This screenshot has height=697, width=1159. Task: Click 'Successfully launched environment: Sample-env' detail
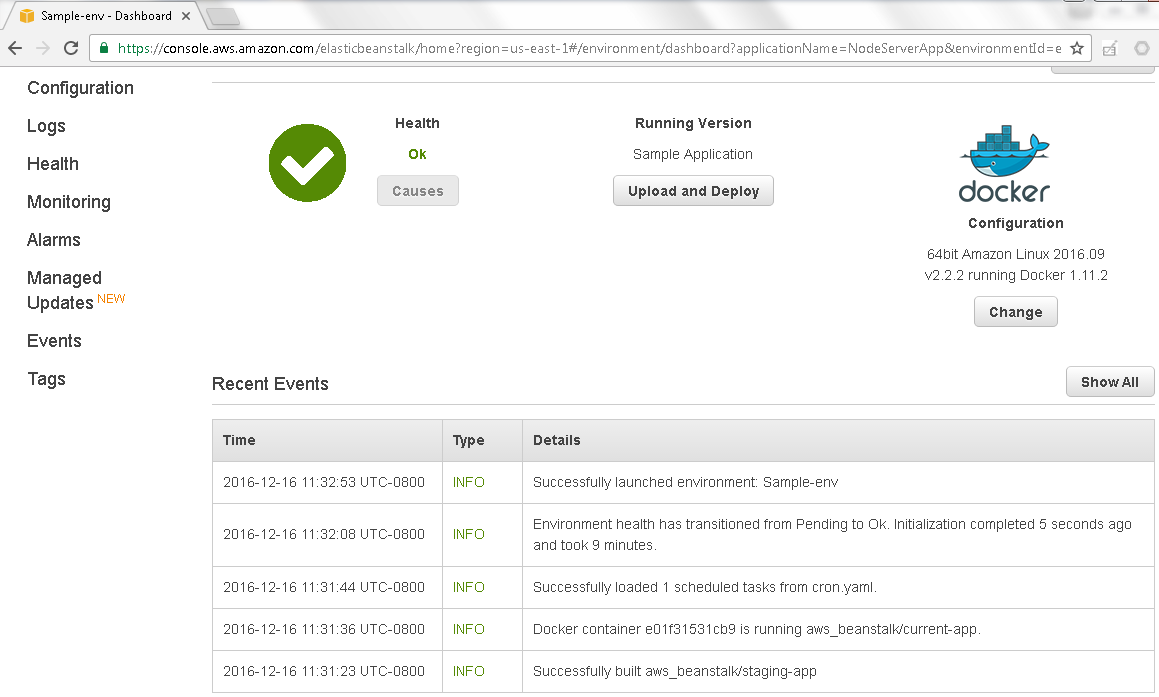click(685, 483)
